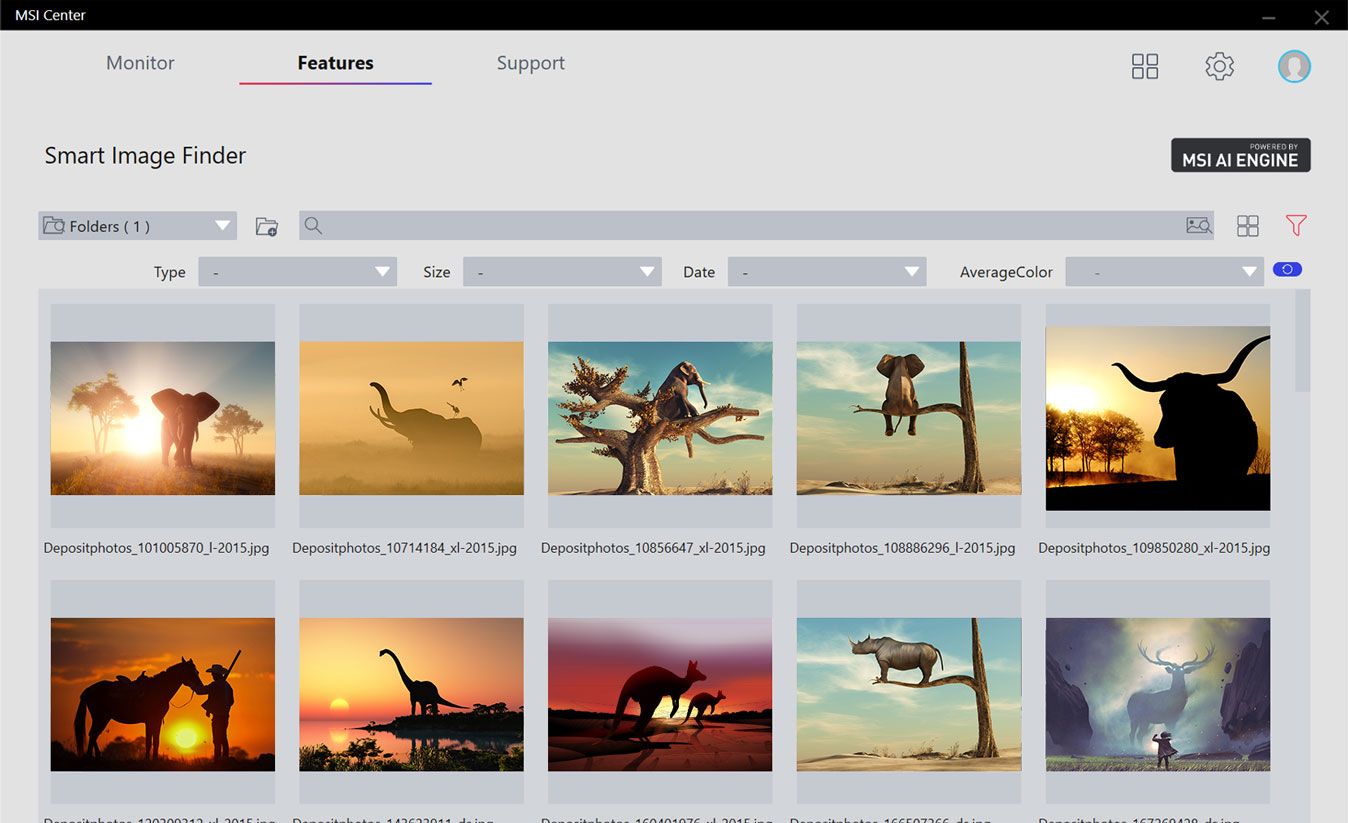Toggle the red filter funnel icon
1348x823 pixels.
[1296, 226]
